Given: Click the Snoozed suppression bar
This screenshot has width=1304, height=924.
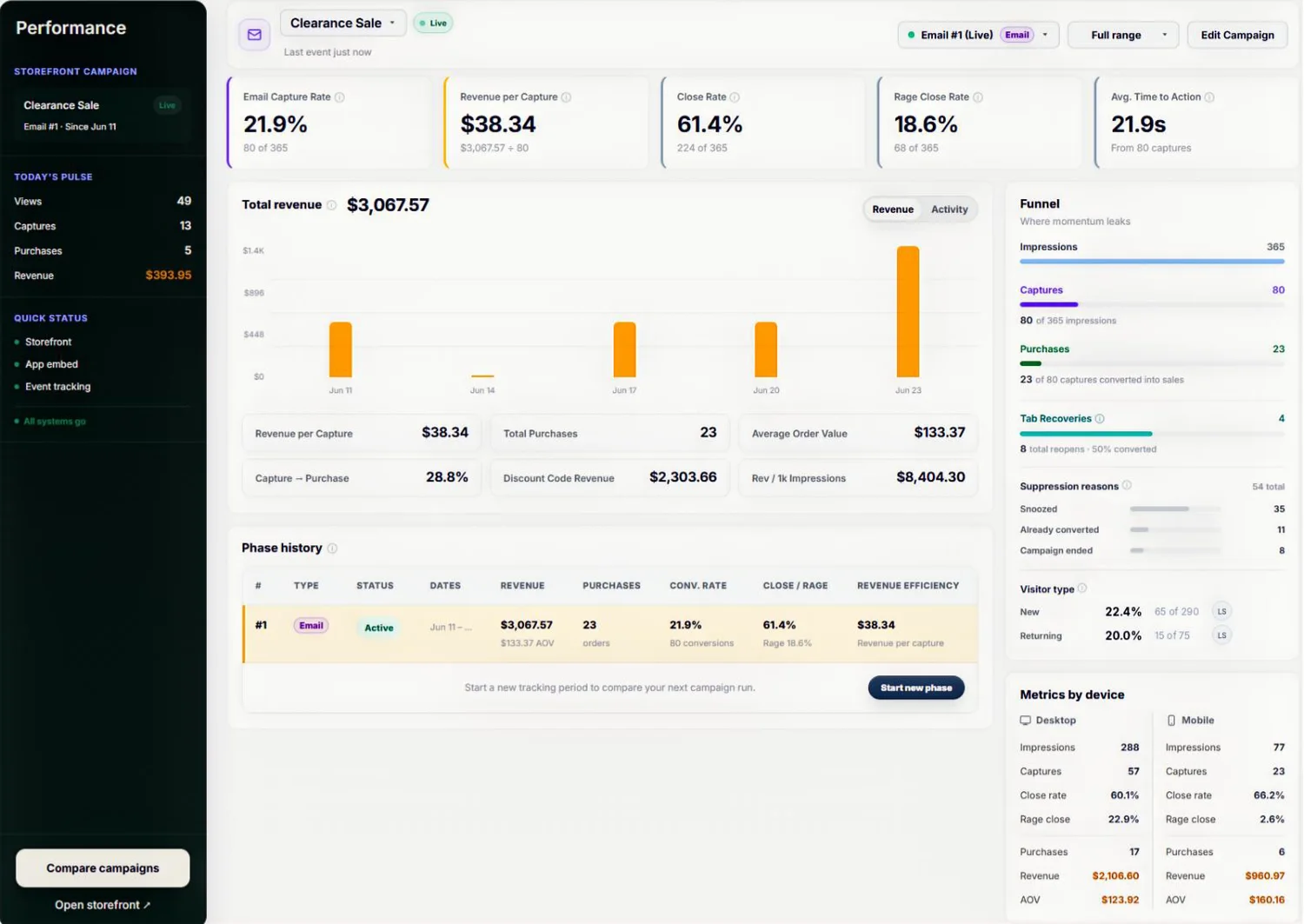Looking at the screenshot, I should (1175, 509).
